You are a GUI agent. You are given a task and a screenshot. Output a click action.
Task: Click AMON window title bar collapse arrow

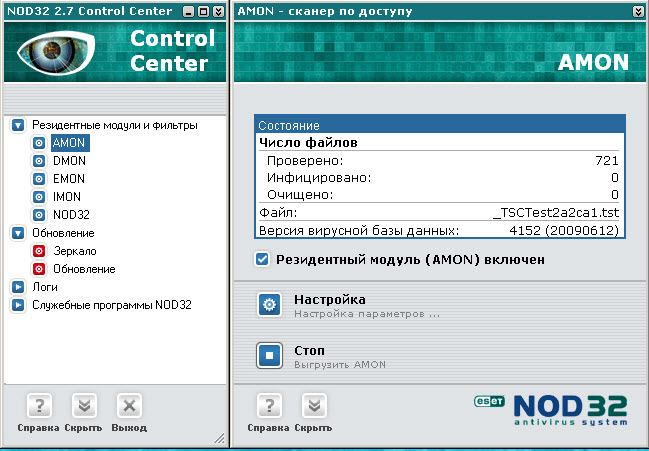(638, 12)
